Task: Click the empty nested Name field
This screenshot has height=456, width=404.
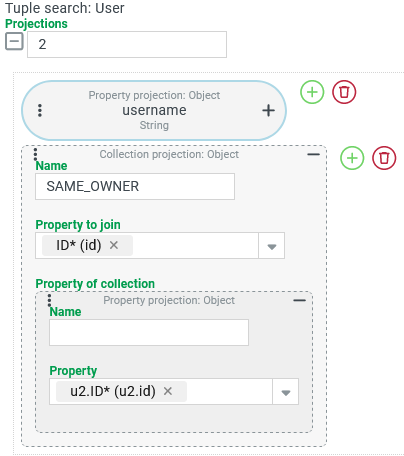Action: [x=149, y=332]
